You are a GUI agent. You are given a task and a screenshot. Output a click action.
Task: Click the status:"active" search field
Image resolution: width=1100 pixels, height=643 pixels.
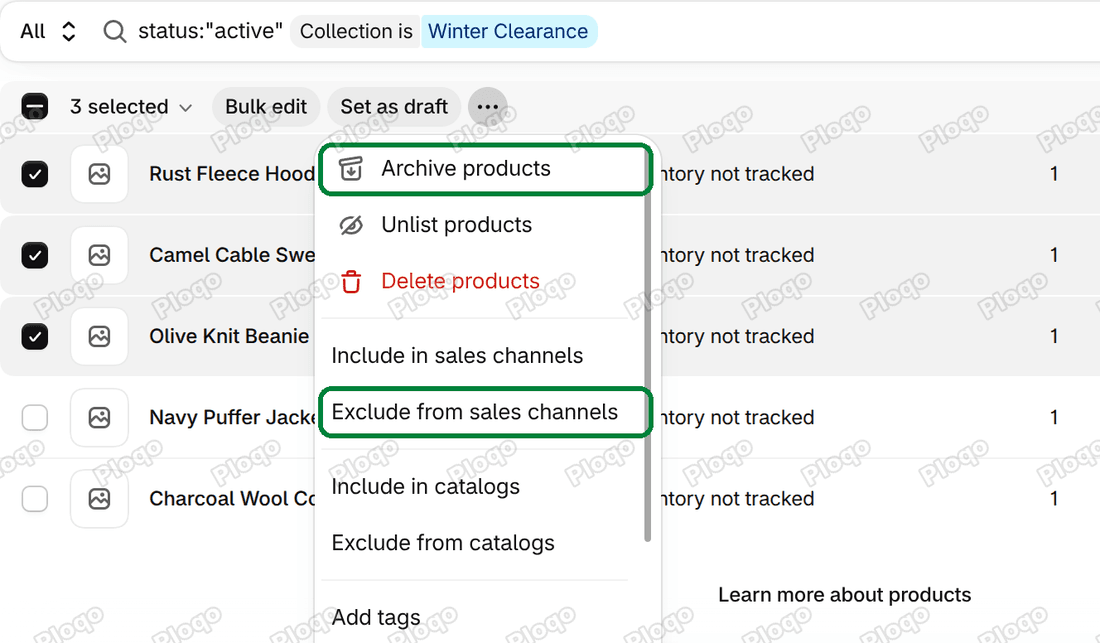click(210, 32)
